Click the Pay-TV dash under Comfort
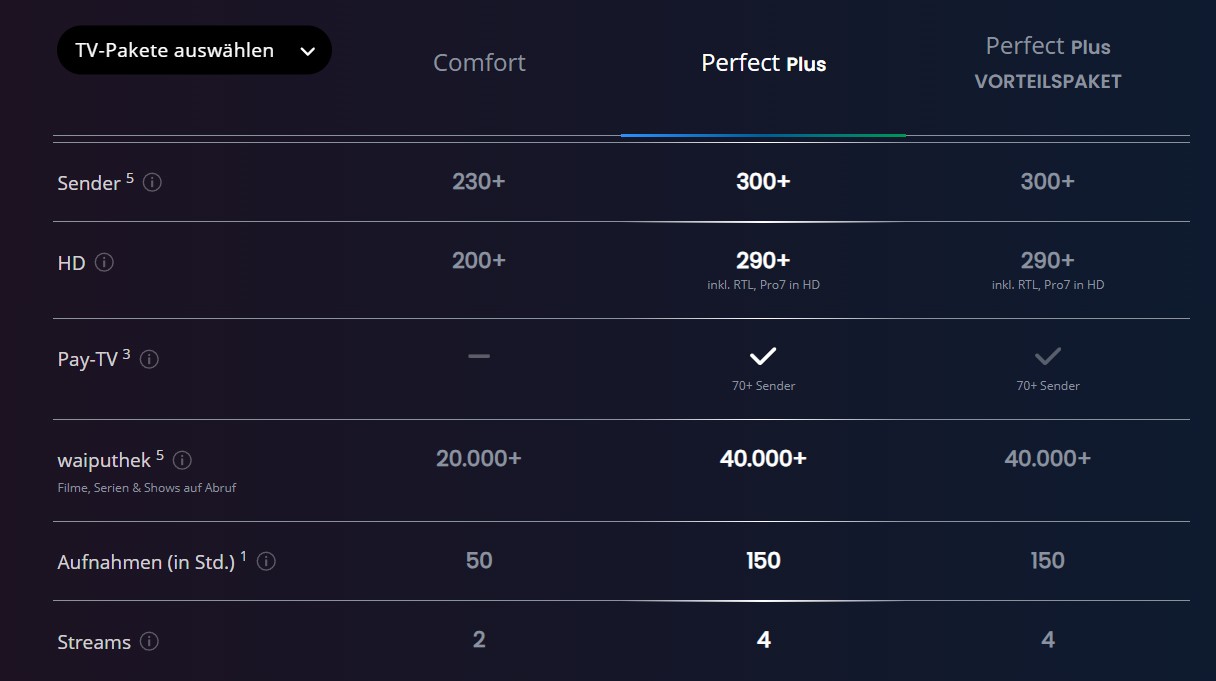This screenshot has height=681, width=1216. click(x=479, y=355)
